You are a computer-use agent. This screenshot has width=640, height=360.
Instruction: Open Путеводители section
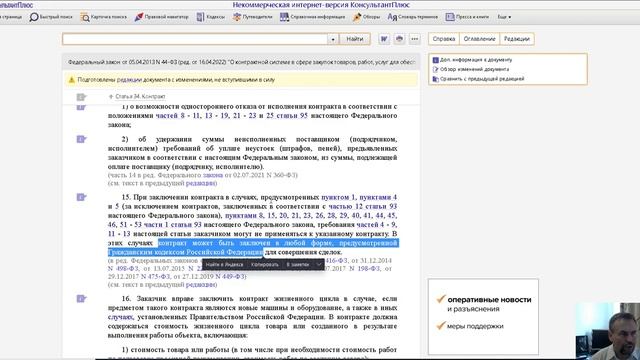[252, 17]
